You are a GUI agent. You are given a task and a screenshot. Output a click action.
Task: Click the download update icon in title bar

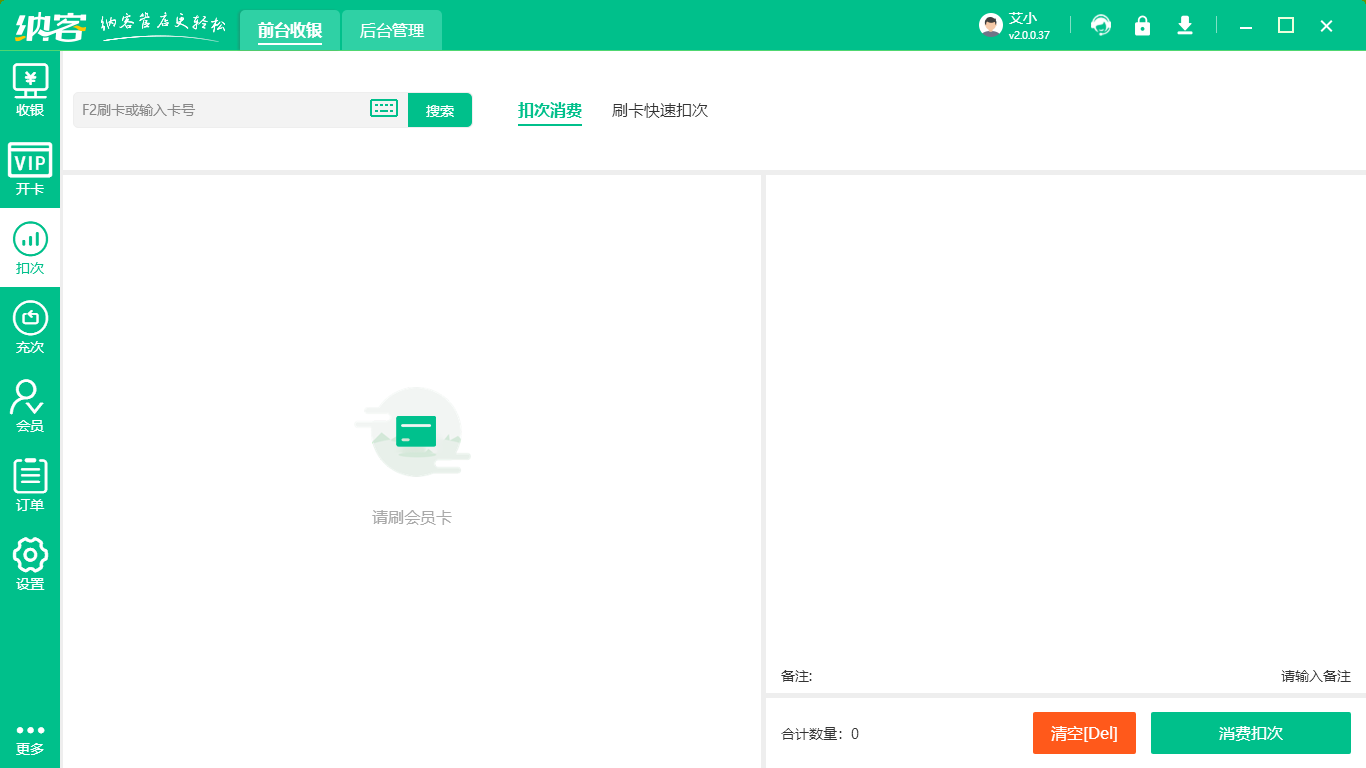pos(1184,25)
